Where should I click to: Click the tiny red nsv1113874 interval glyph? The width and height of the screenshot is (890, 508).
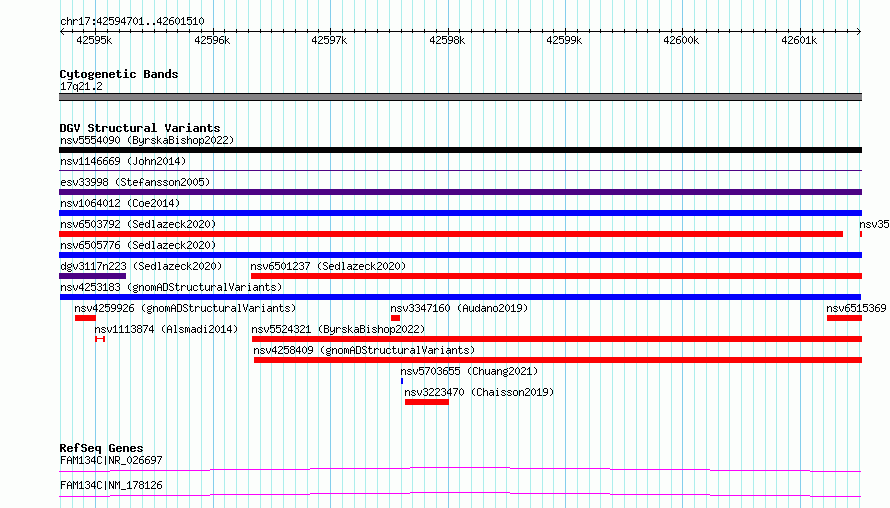[100, 339]
